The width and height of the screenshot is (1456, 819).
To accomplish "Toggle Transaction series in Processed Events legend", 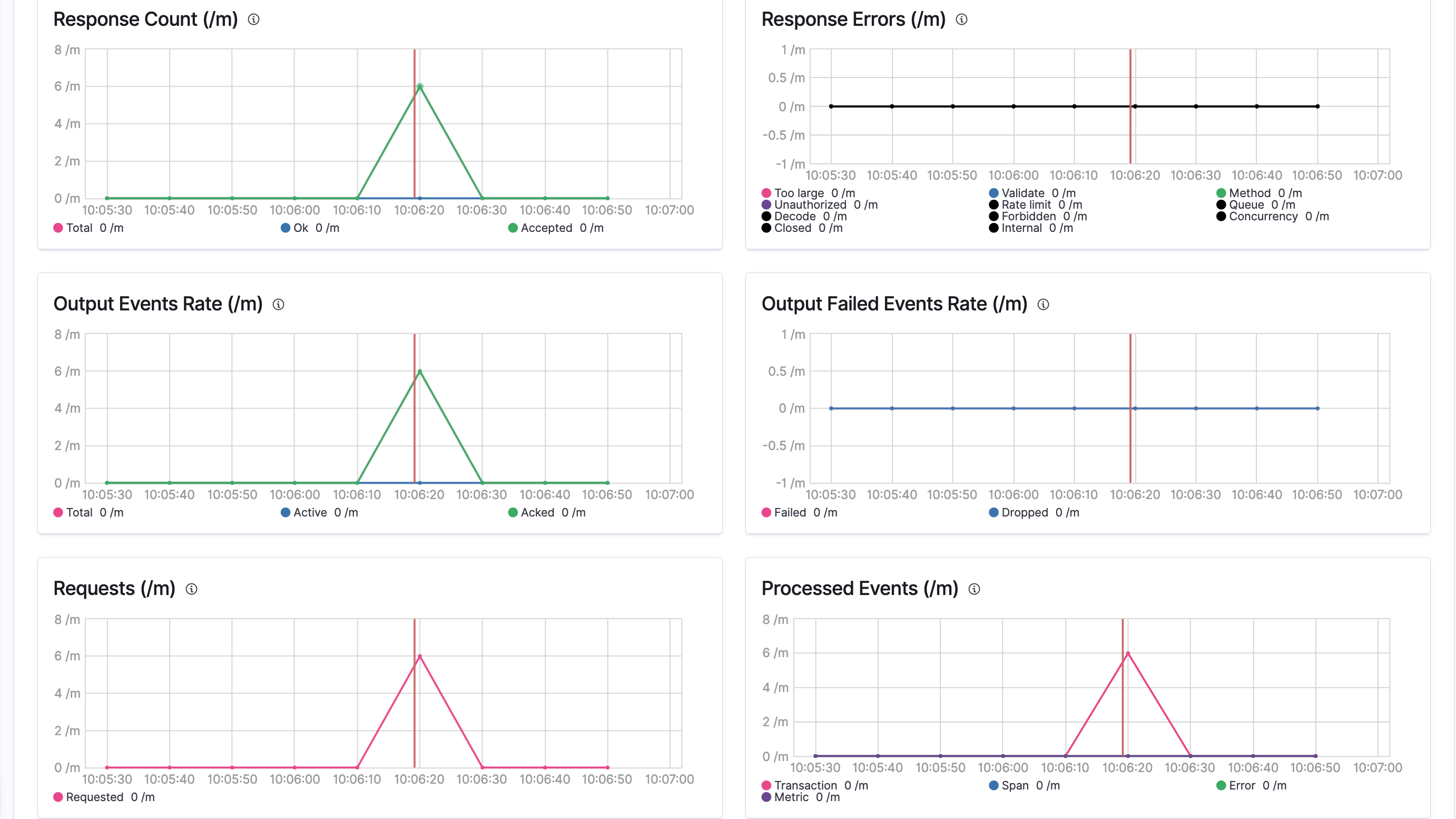I will (x=805, y=785).
